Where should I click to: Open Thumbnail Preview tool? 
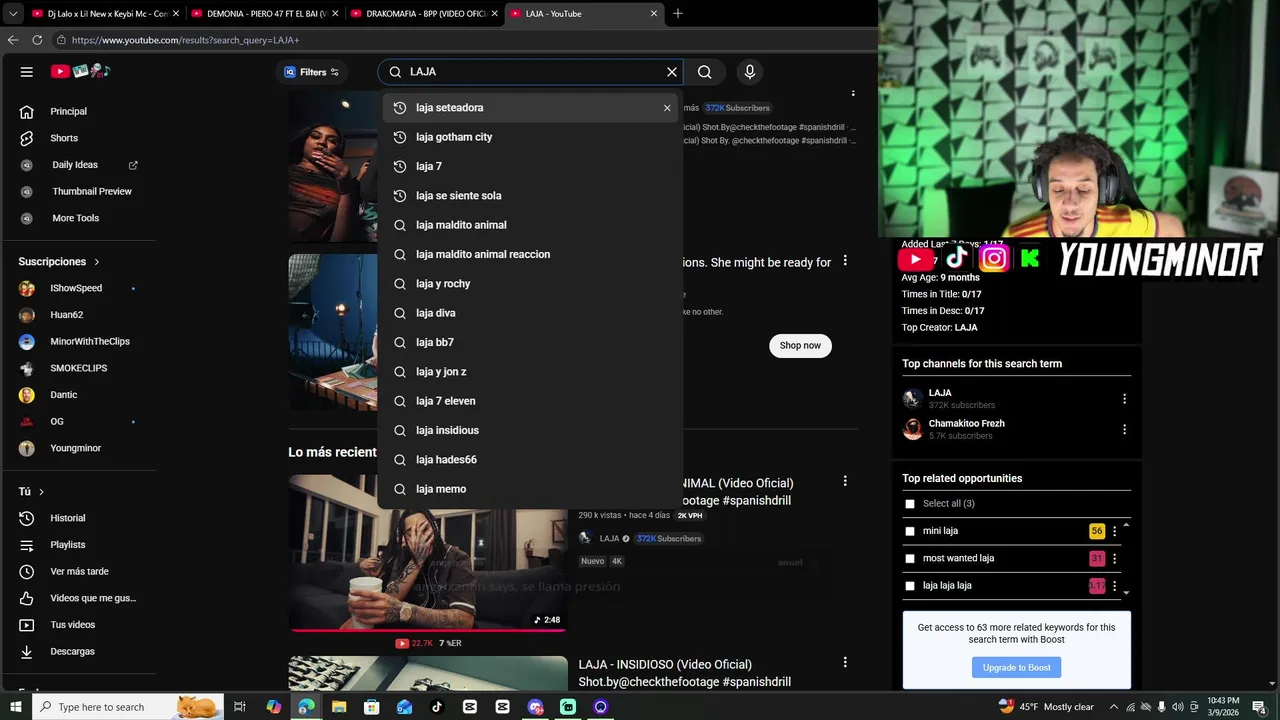click(92, 191)
